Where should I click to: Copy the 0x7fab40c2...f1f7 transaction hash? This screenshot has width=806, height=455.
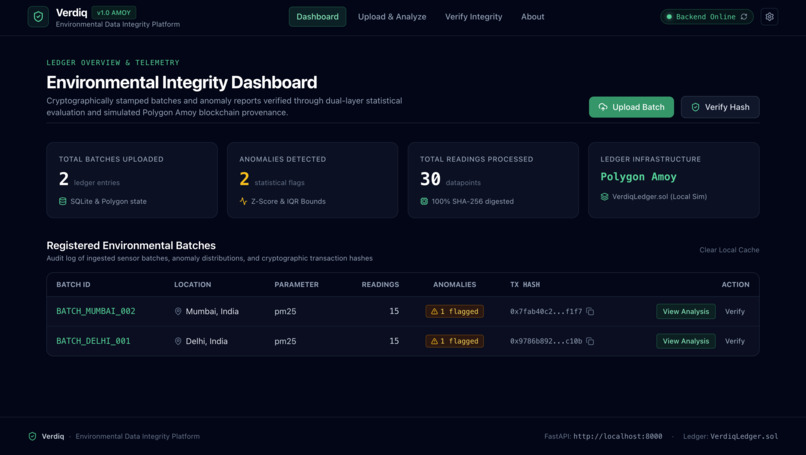[x=590, y=311]
